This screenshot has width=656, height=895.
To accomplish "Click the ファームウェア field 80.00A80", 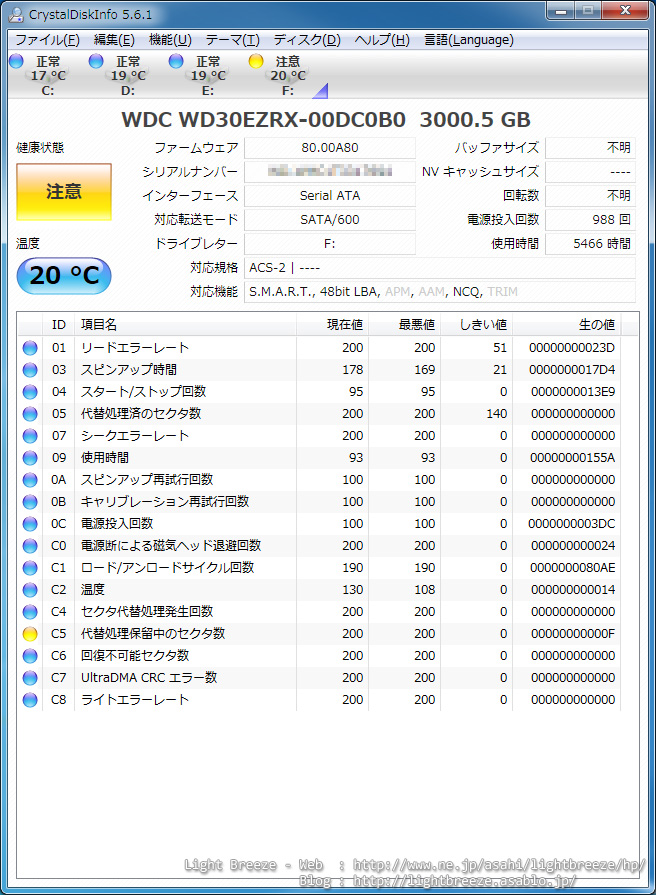I will pyautogui.click(x=330, y=148).
